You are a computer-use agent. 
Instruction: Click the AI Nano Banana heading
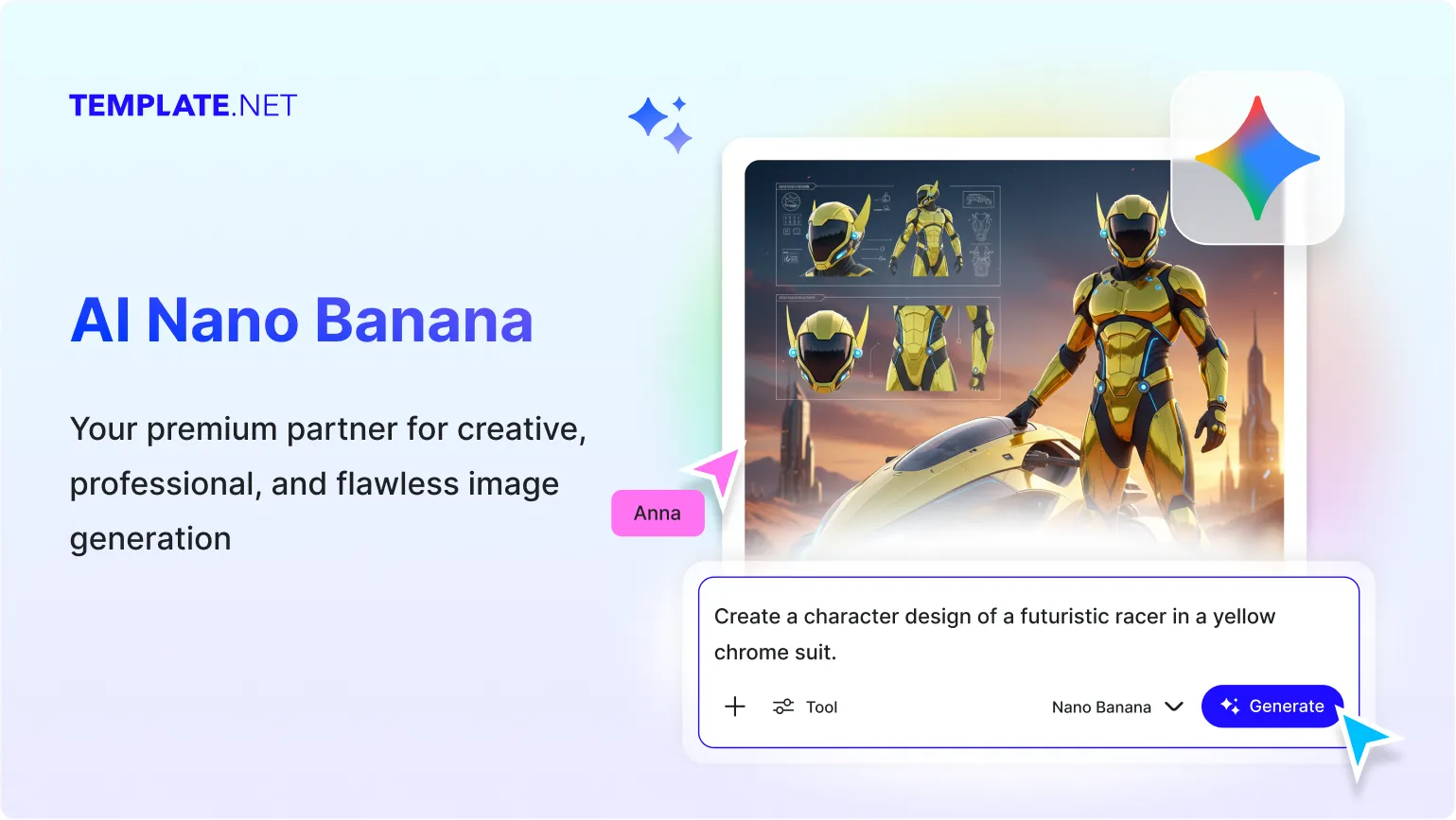pos(301,321)
